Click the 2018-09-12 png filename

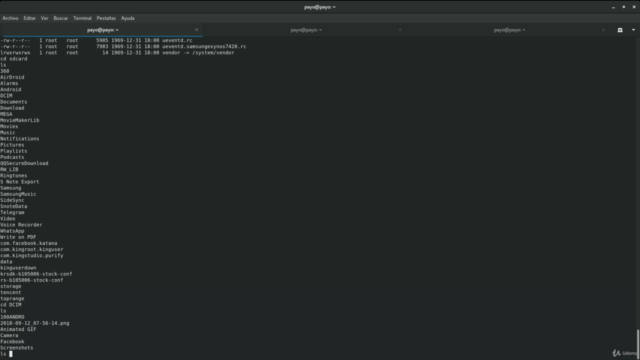(x=35, y=323)
